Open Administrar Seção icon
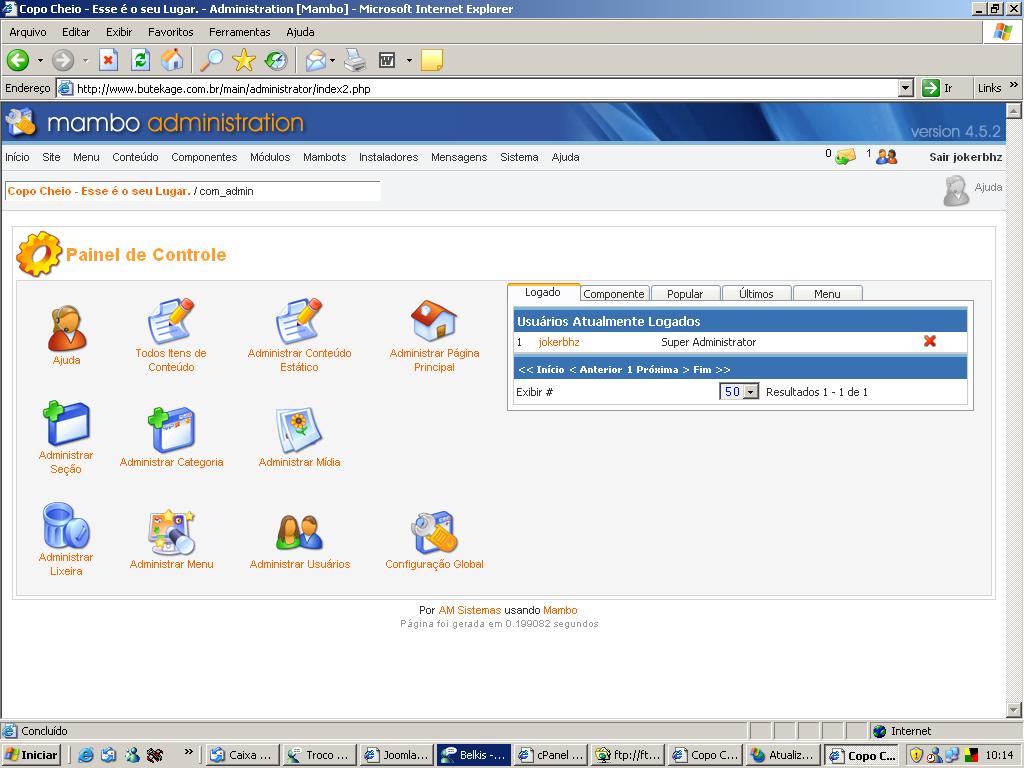1024x768 pixels. point(66,423)
